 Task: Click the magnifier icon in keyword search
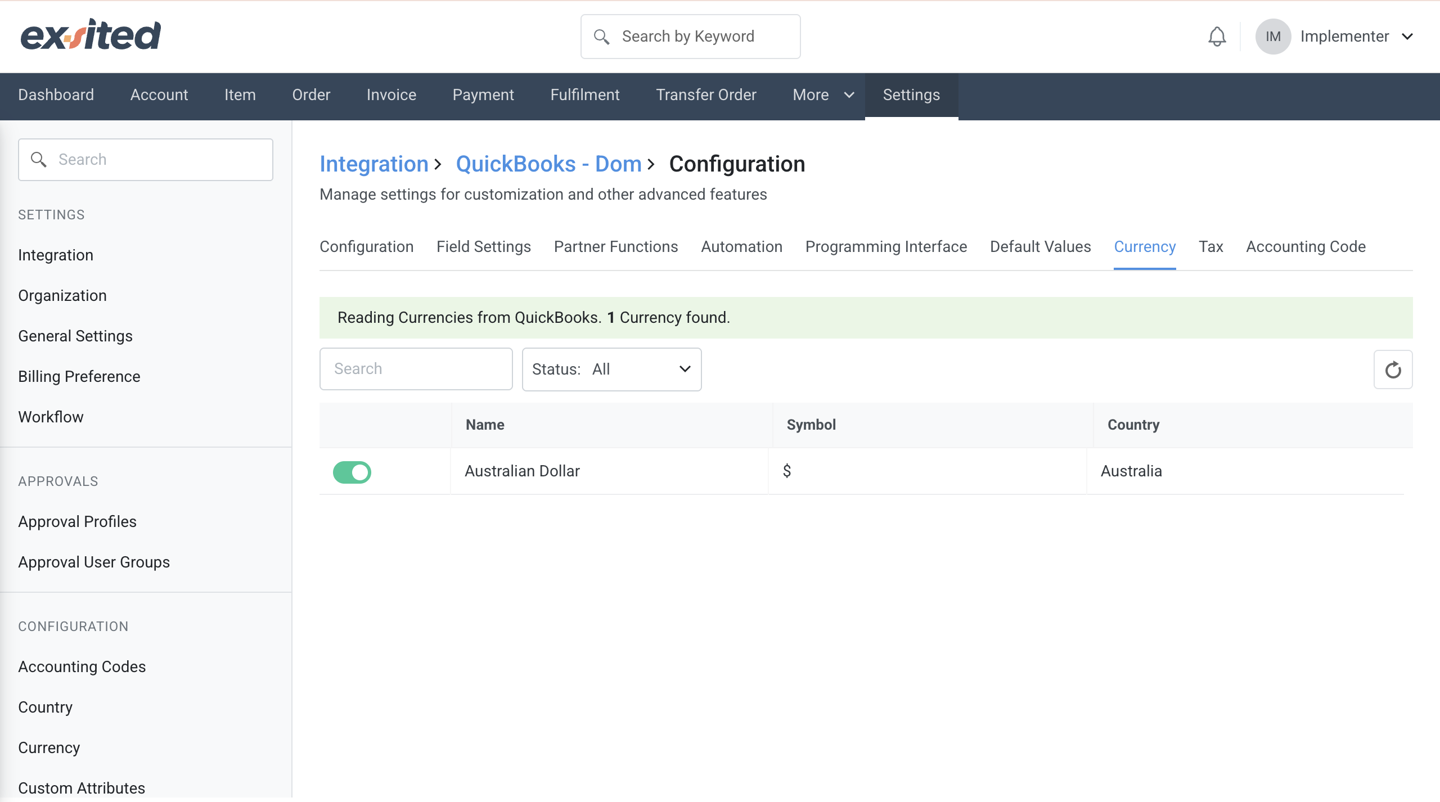[x=601, y=37]
